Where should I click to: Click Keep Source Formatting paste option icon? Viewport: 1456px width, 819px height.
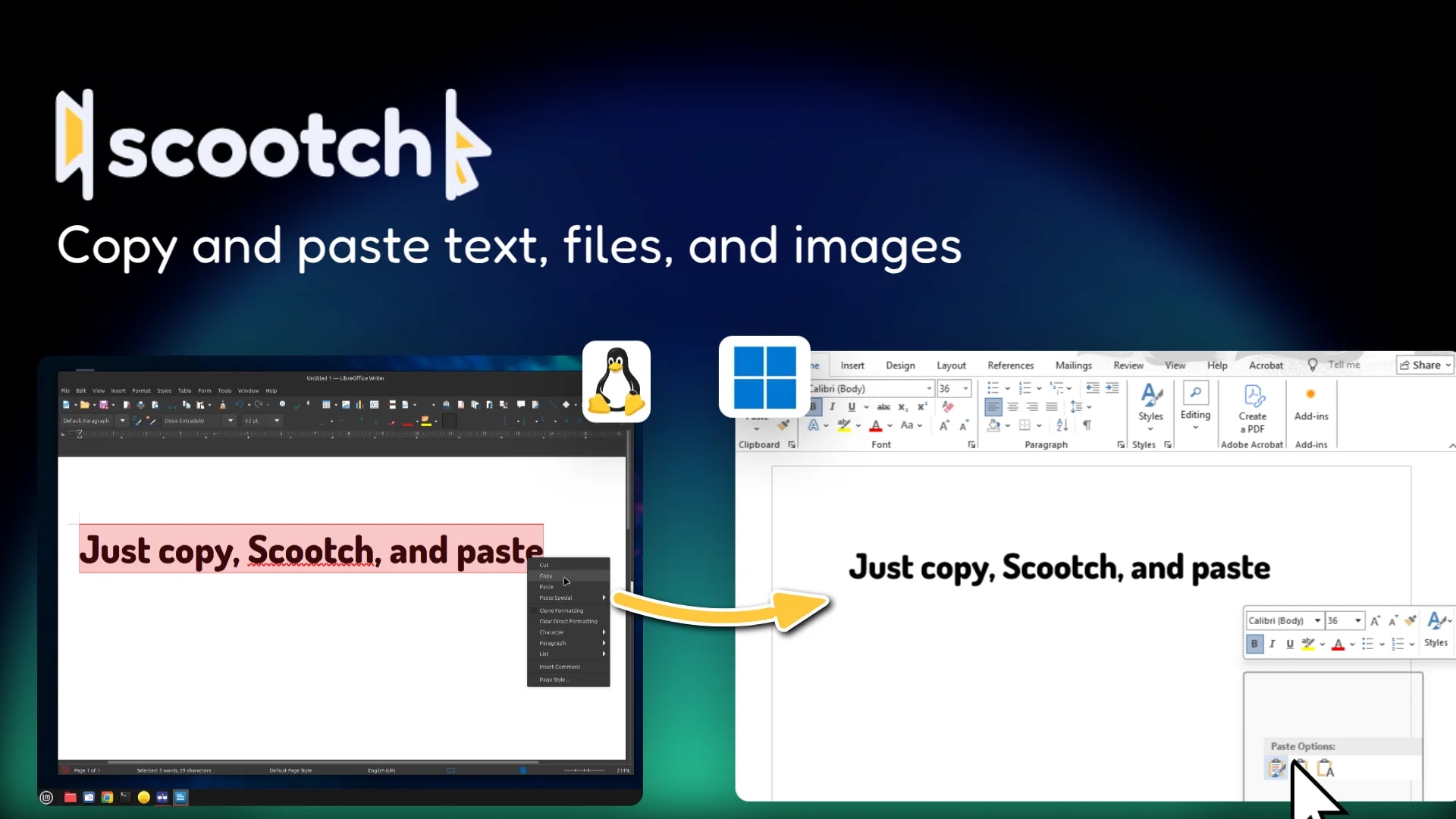click(1276, 767)
